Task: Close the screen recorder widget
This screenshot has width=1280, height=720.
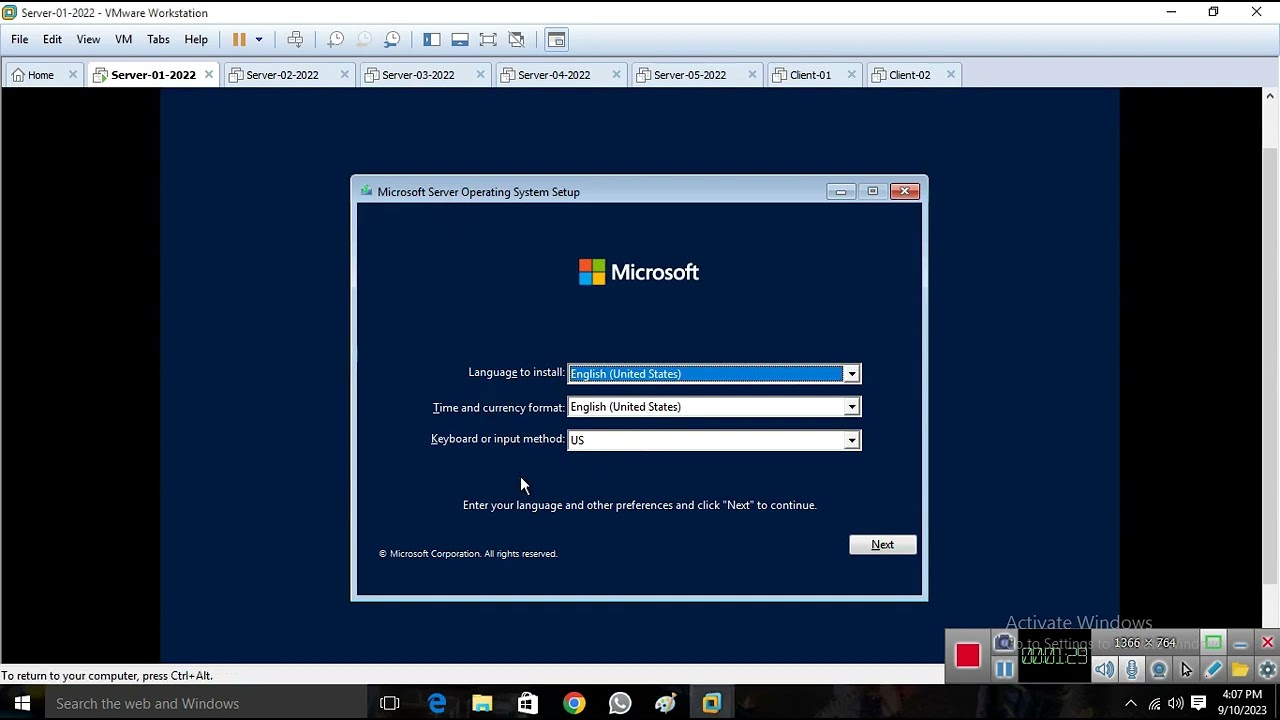Action: click(1267, 643)
